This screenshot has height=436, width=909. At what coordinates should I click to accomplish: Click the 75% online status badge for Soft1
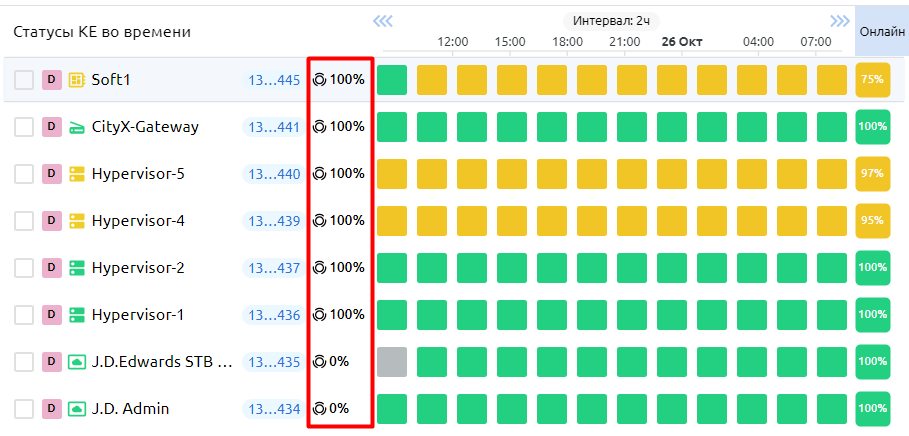(x=872, y=80)
